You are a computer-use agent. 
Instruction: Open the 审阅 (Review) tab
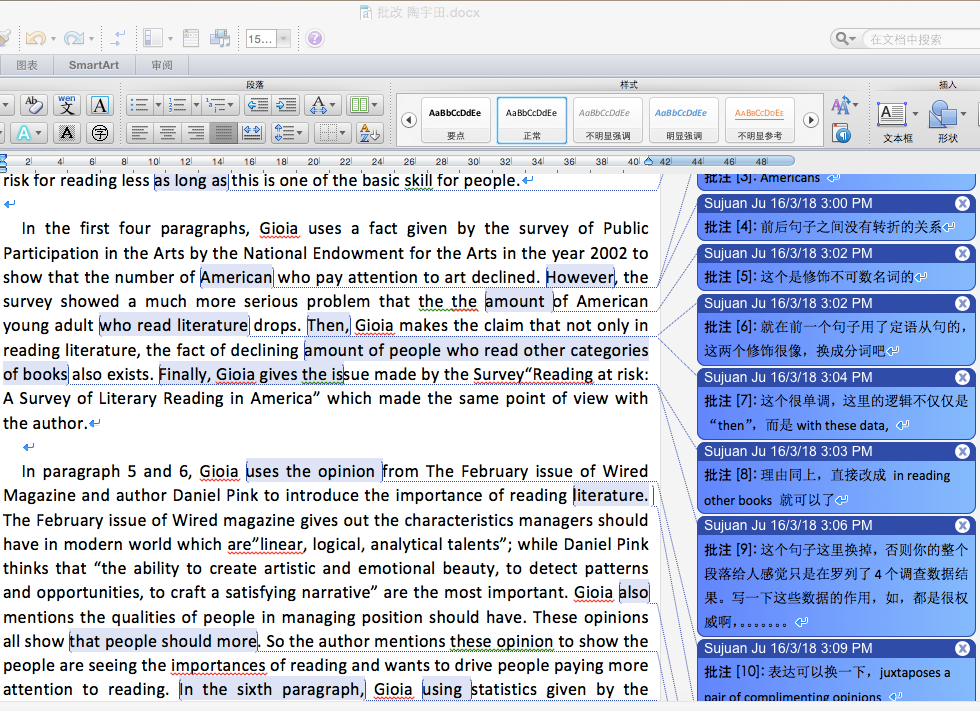(162, 65)
